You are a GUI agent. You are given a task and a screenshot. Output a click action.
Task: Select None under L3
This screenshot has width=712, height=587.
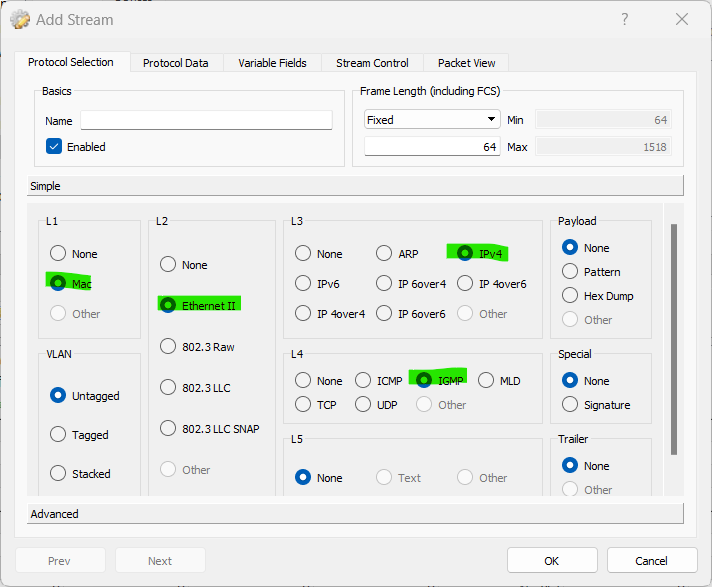(318, 253)
